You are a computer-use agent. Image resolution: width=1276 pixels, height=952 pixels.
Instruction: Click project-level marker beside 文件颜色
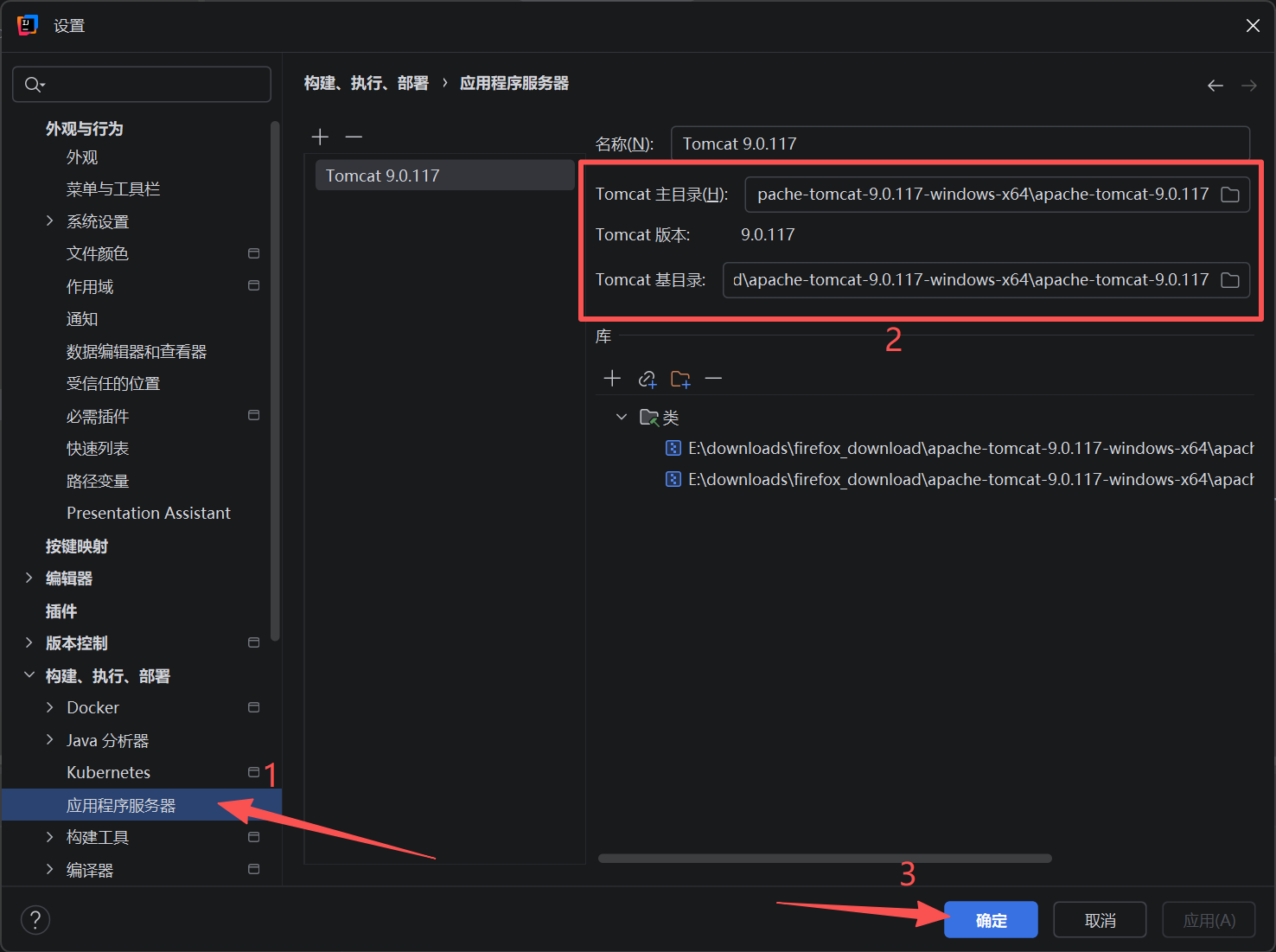point(254,253)
